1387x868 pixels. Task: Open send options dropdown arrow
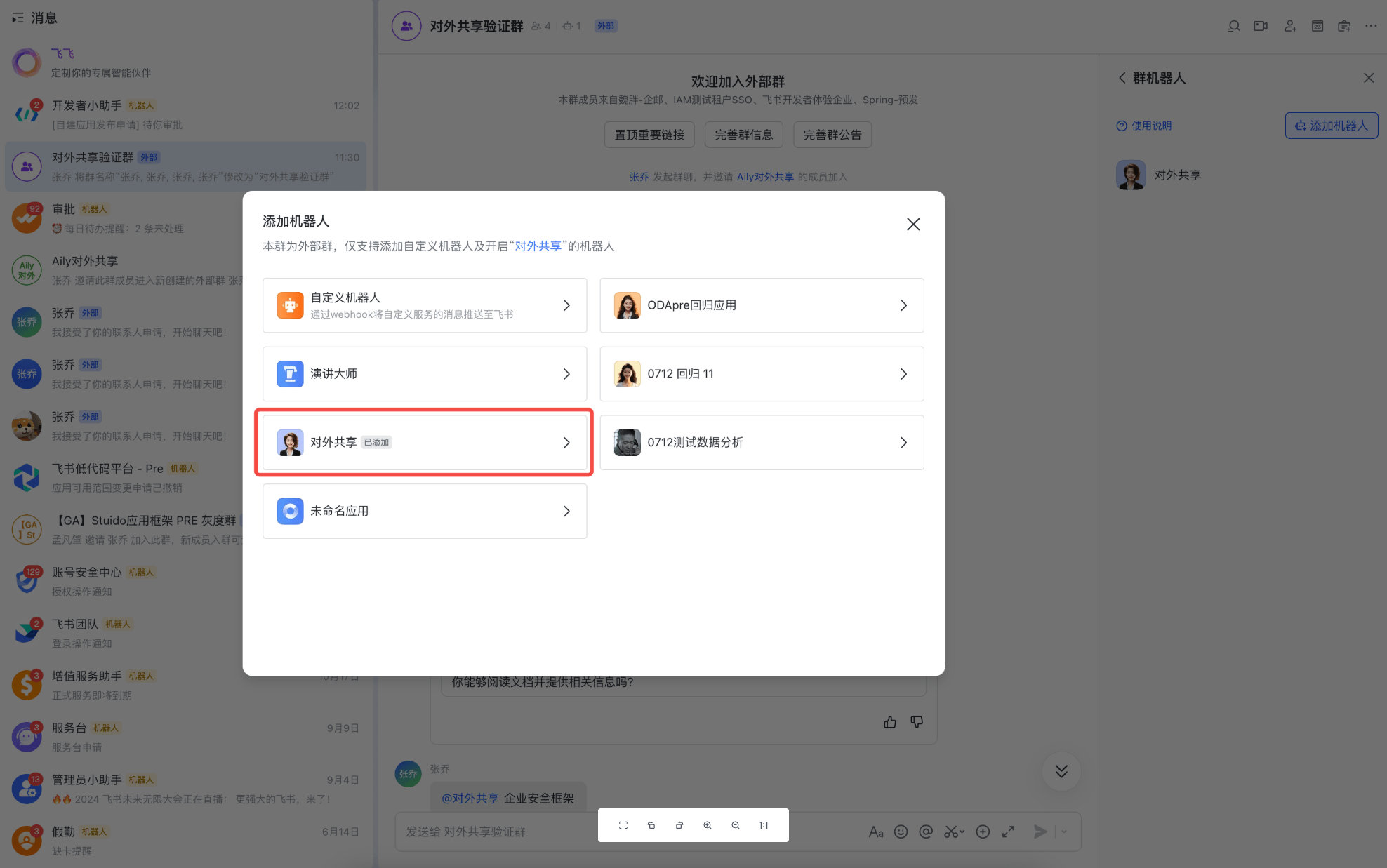[x=1064, y=832]
